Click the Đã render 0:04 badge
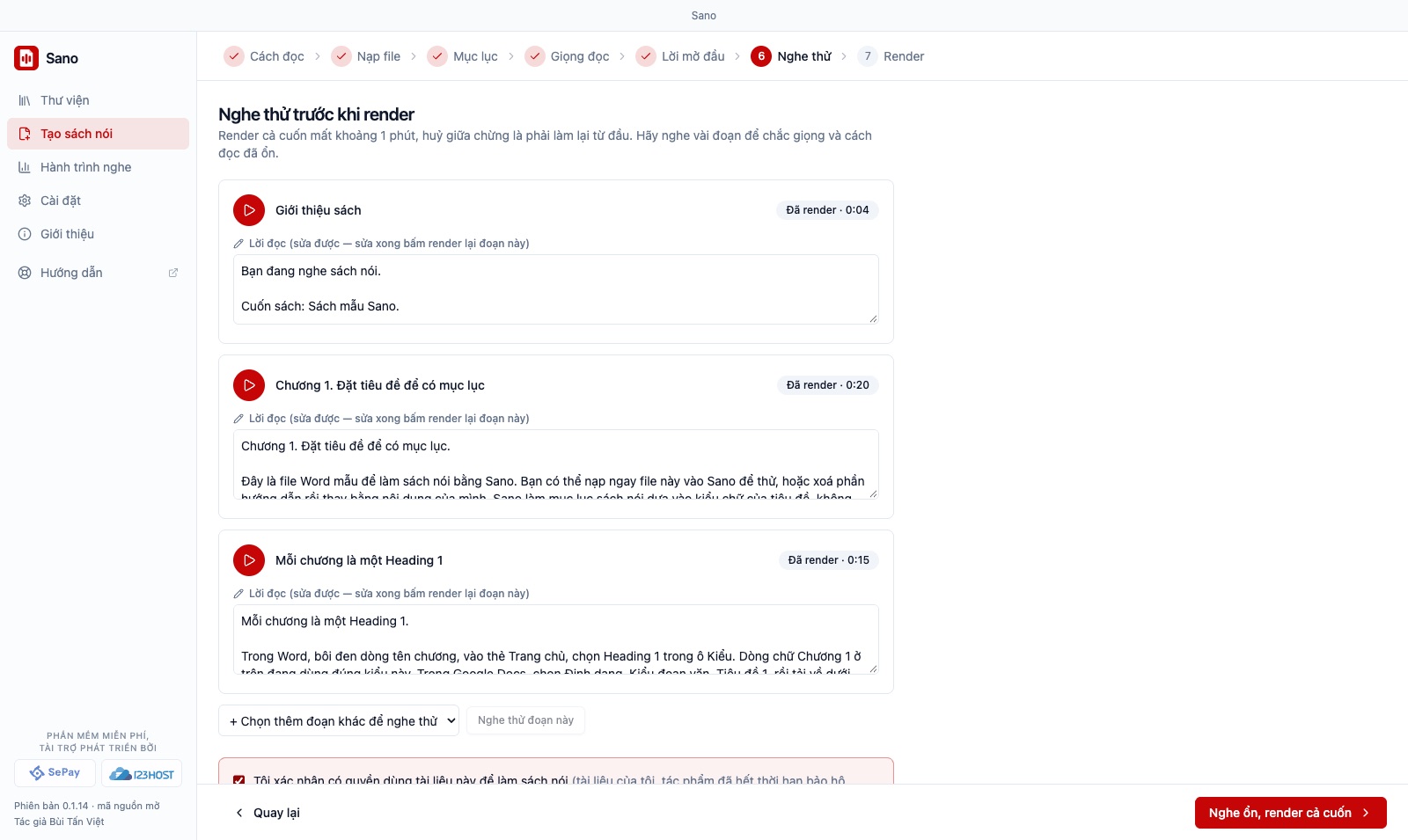Screen dimensions: 1408x840 click(x=827, y=210)
